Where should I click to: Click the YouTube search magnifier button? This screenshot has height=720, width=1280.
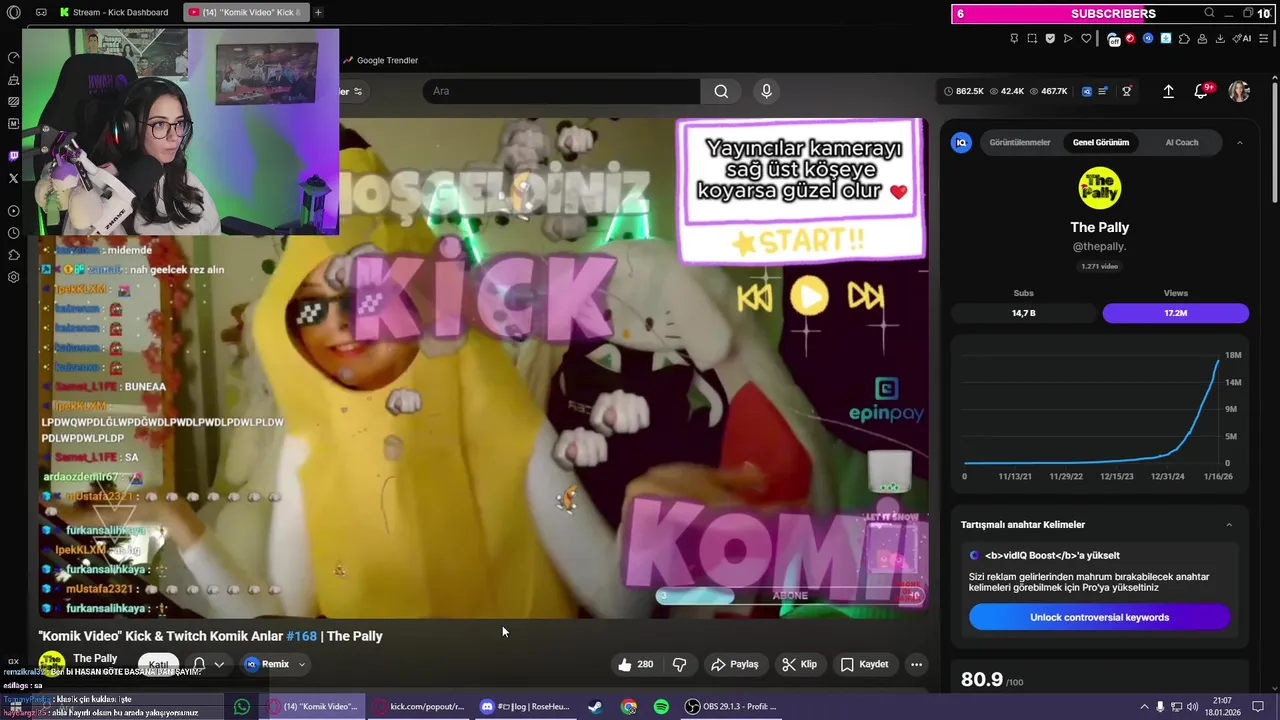(x=721, y=91)
